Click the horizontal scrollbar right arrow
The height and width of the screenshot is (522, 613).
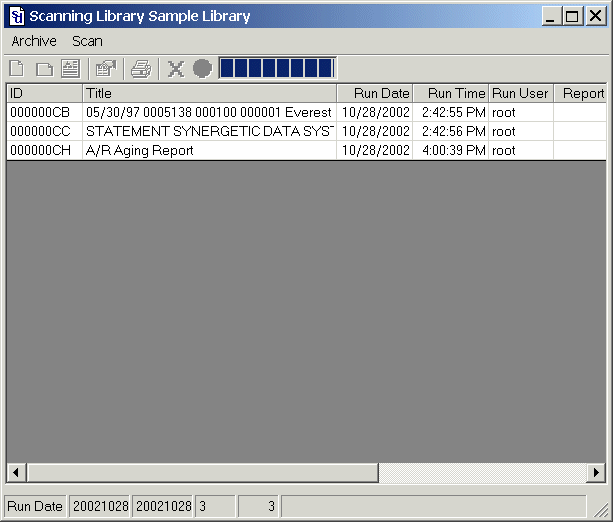[596, 472]
